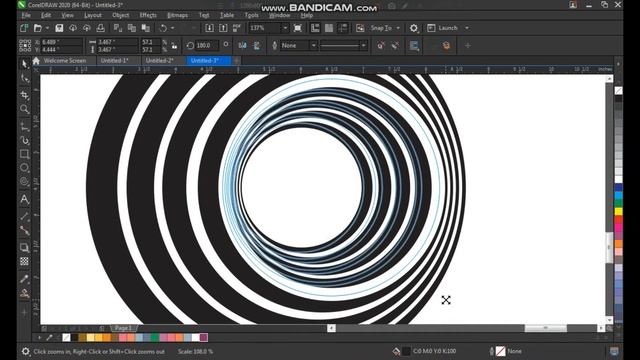This screenshot has height=360, width=640.
Task: Click the magenta swatch at document palette end
Action: (x=204, y=338)
